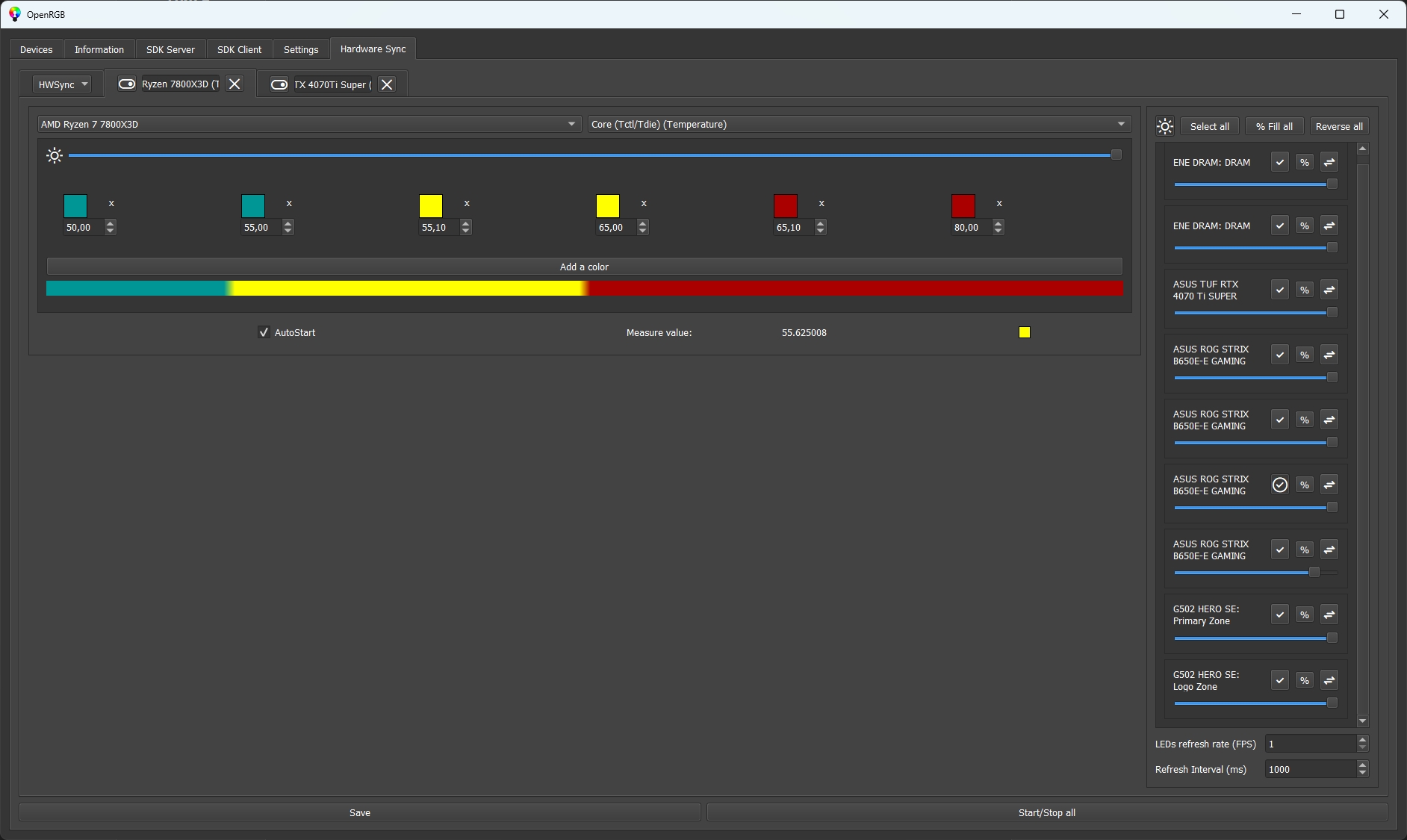The height and width of the screenshot is (840, 1407).
Task: Open the teal color swatch above 50,00
Action: point(75,205)
